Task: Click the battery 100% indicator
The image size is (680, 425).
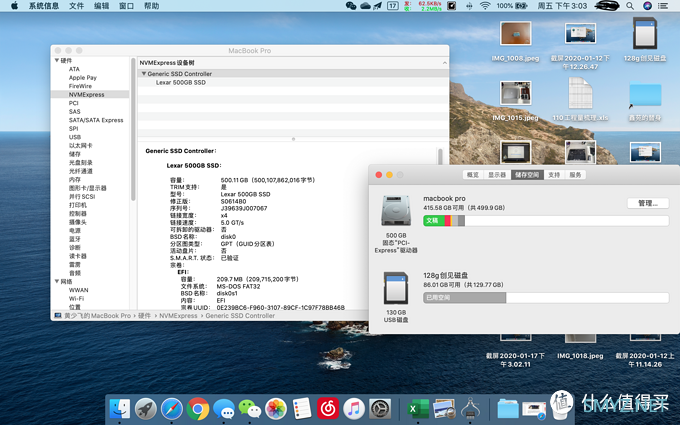Action: pyautogui.click(x=512, y=6)
